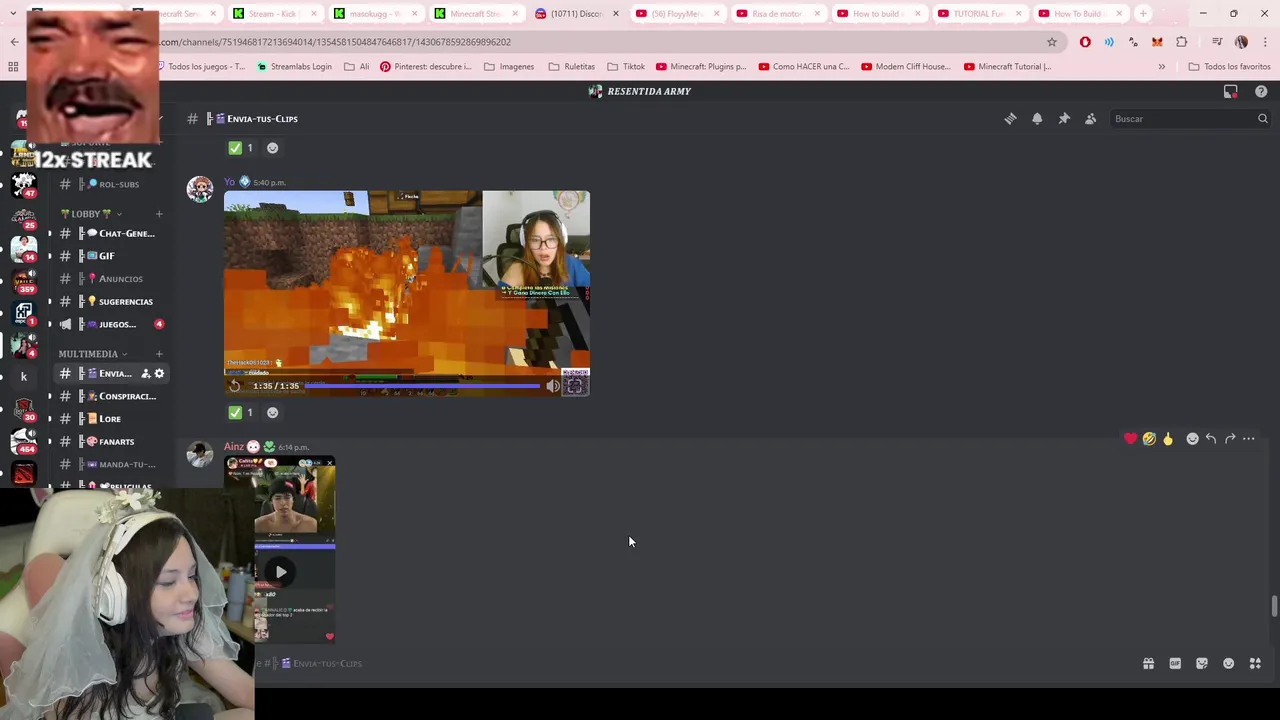Click the Buscar search field
This screenshot has width=1280, height=720.
point(1190,118)
